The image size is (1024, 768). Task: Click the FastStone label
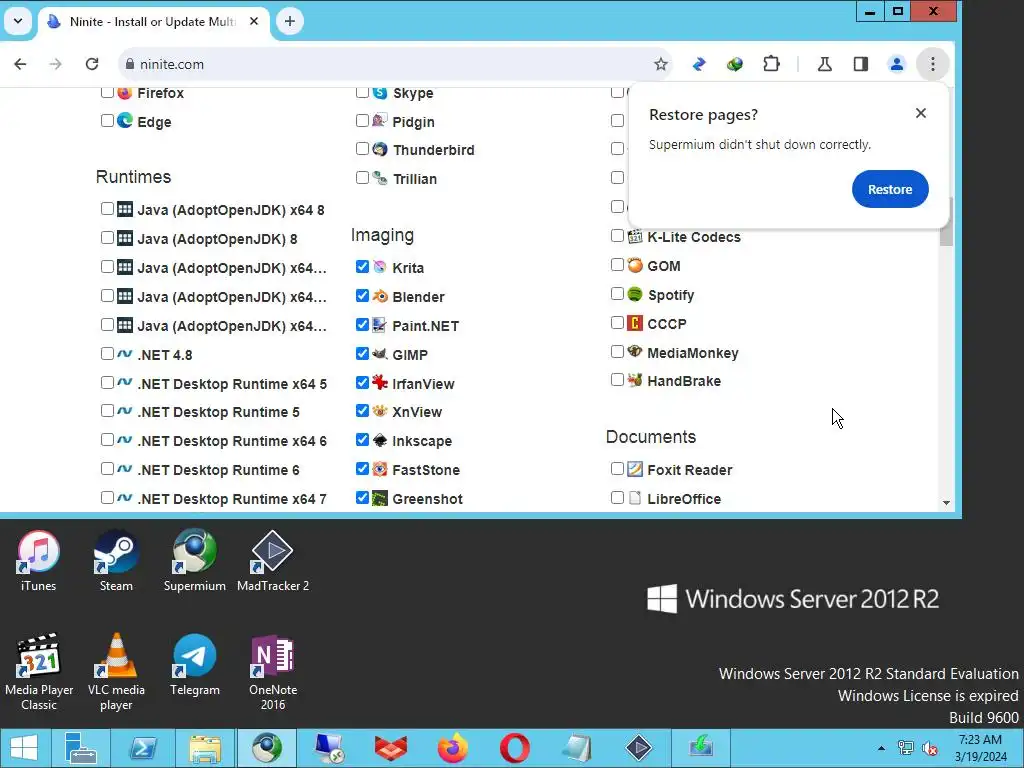[426, 470]
